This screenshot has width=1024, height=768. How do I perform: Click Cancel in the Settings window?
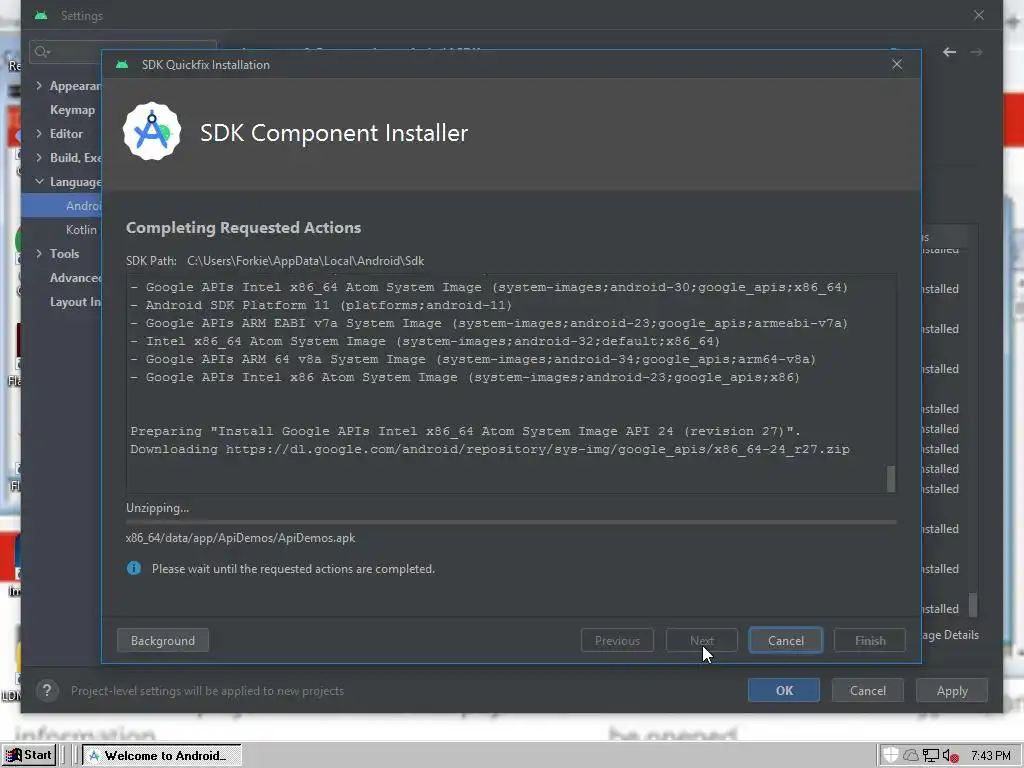point(867,690)
